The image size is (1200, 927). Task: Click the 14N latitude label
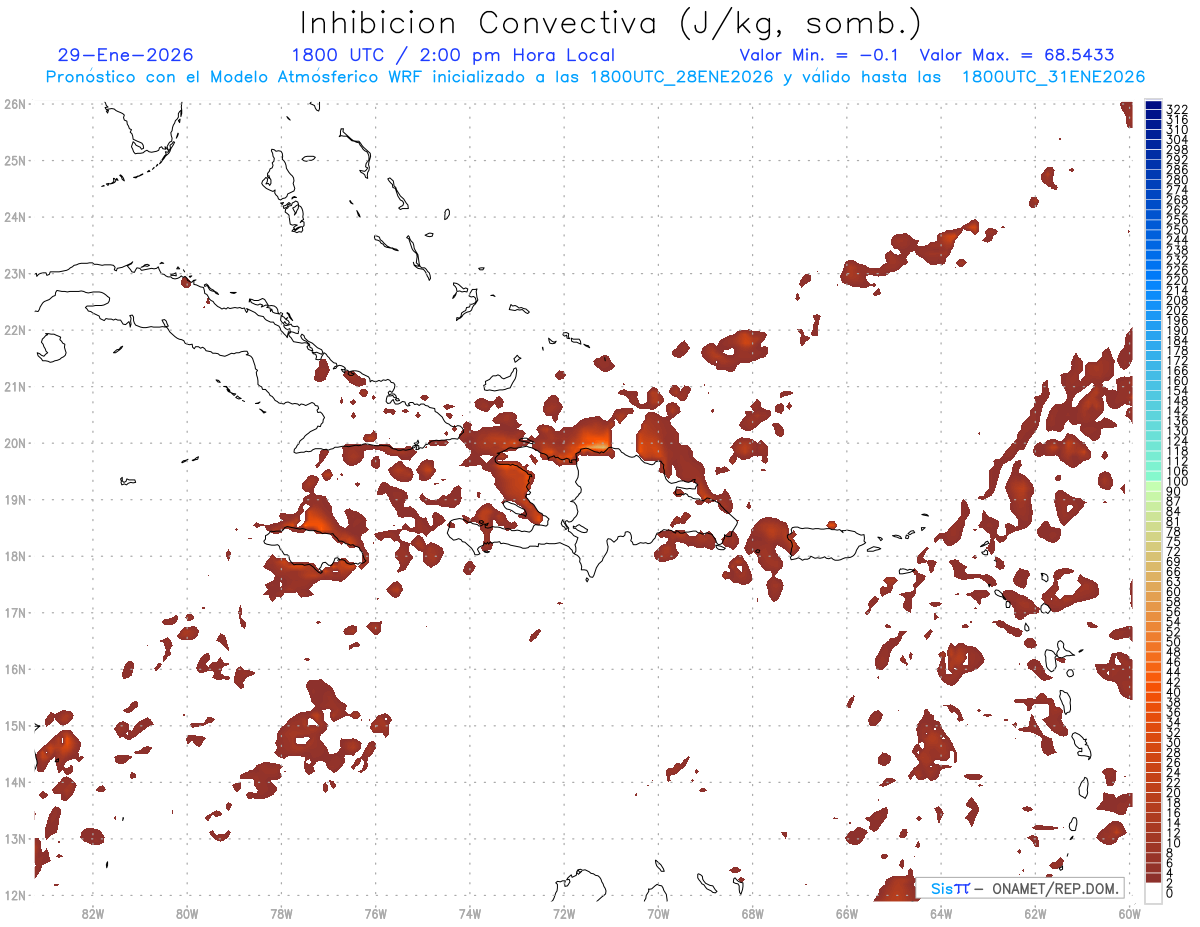pos(14,782)
